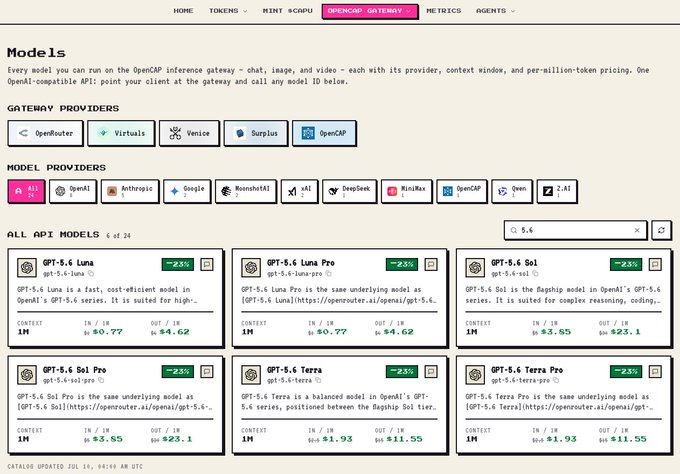This screenshot has width=680, height=474.
Task: Click the OpenAI logo on GPT-5.6 Luna card
Action: pos(27,268)
